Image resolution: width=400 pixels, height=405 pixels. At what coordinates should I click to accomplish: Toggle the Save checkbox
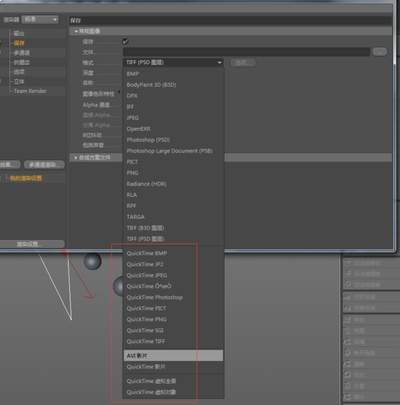click(x=125, y=42)
